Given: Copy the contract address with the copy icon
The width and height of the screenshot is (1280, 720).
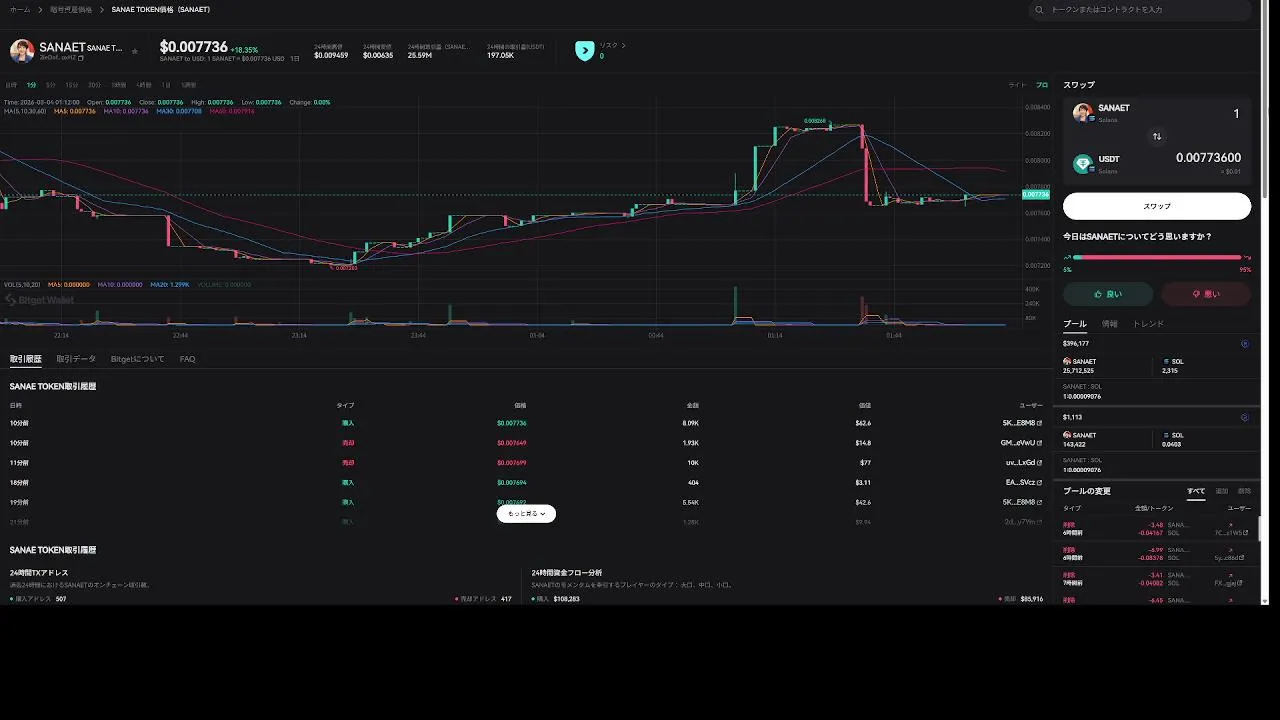Looking at the screenshot, I should click(81, 58).
